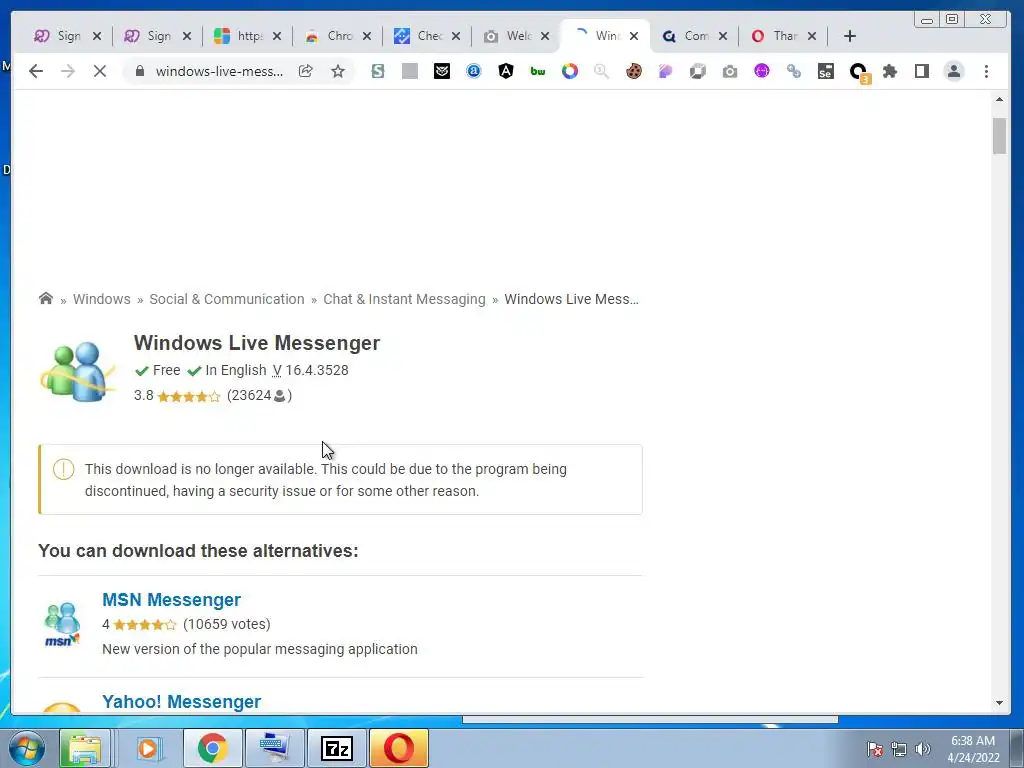The height and width of the screenshot is (768, 1024).
Task: Open Windows Media Player from taskbar
Action: (148, 748)
